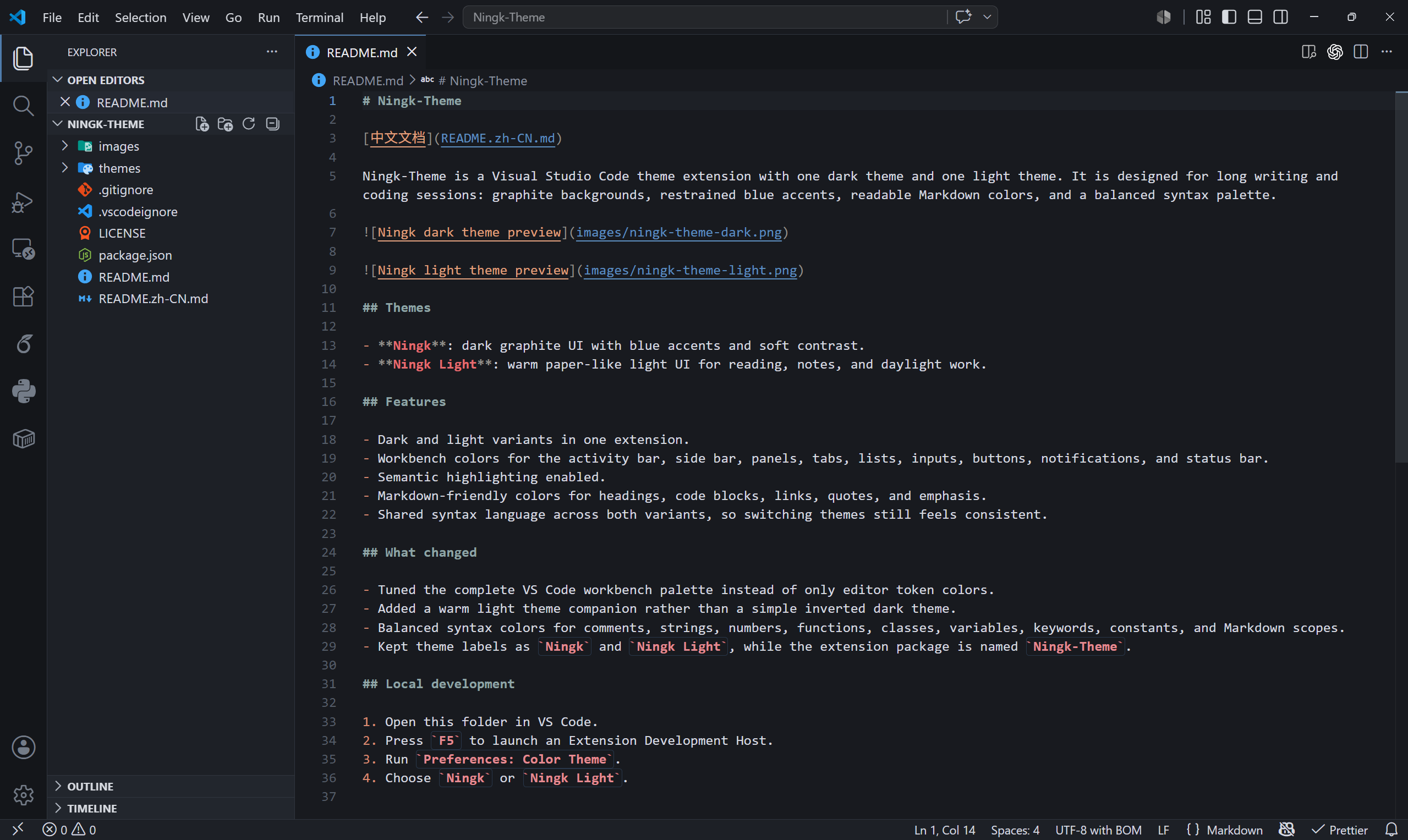Open the Search view in activity bar
Screen dimensions: 1408x840
click(x=23, y=105)
